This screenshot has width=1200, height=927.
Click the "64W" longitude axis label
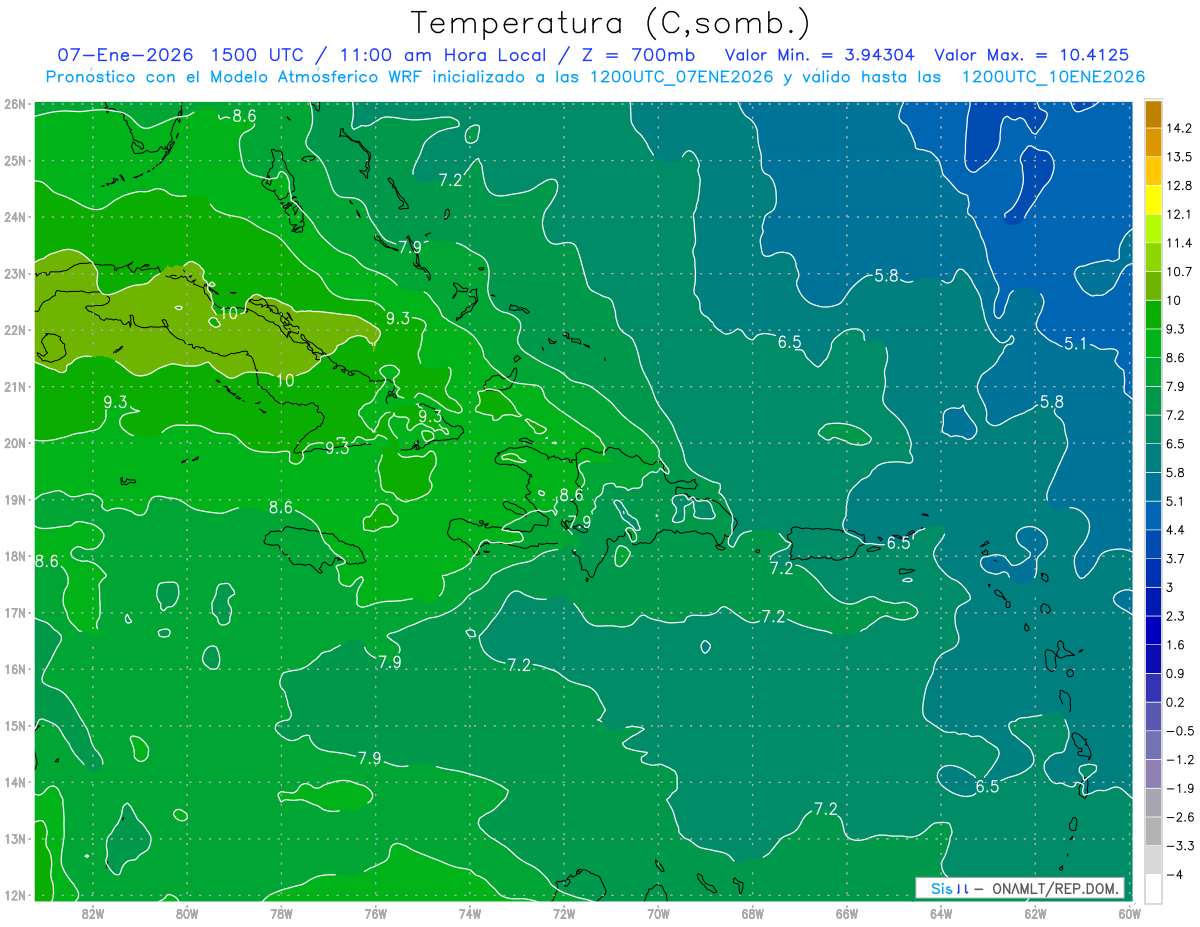[941, 913]
